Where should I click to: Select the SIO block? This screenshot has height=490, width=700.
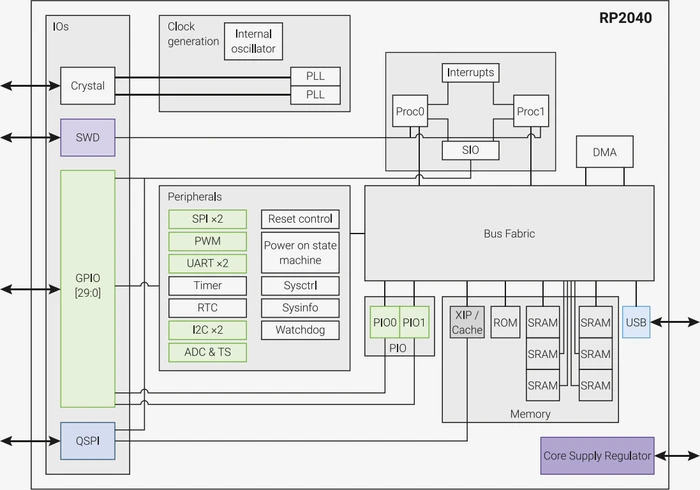[x=471, y=150]
